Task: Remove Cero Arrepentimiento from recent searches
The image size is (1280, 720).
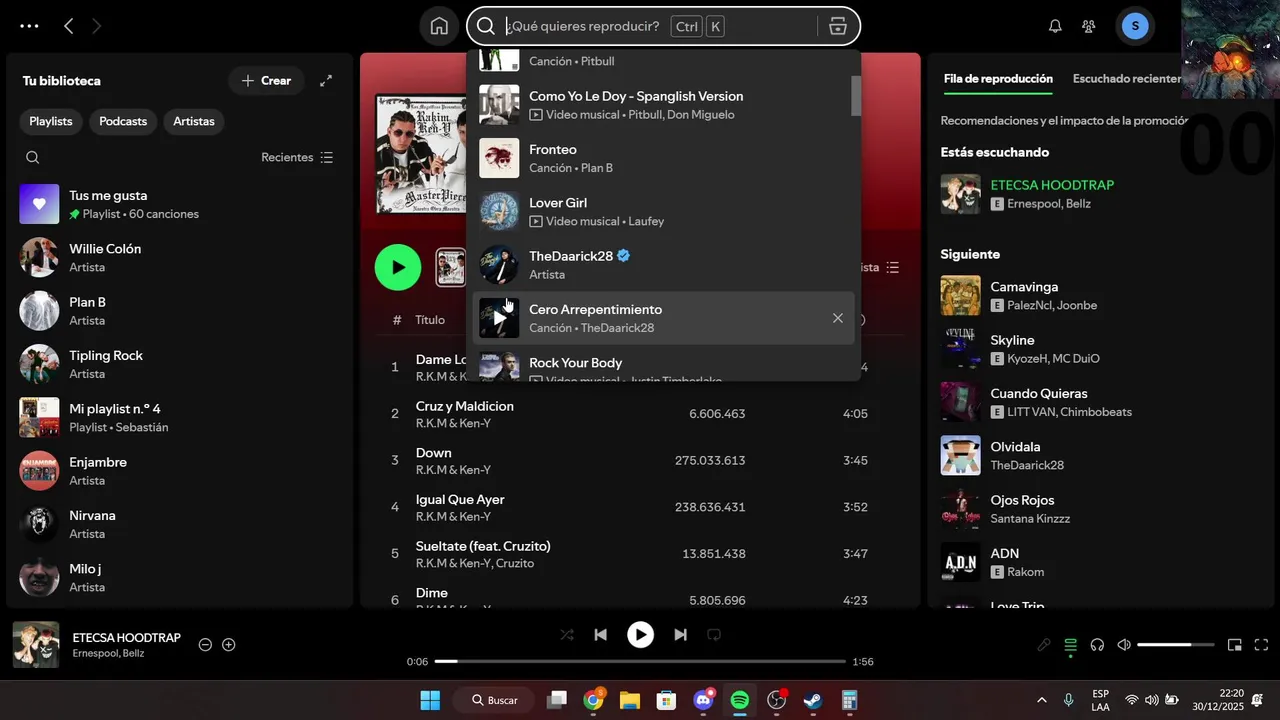Action: coord(838,318)
